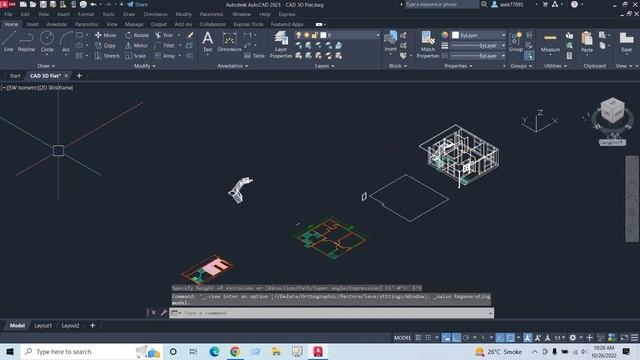This screenshot has height=360, width=640.
Task: Click the Share button
Action: [138, 4]
